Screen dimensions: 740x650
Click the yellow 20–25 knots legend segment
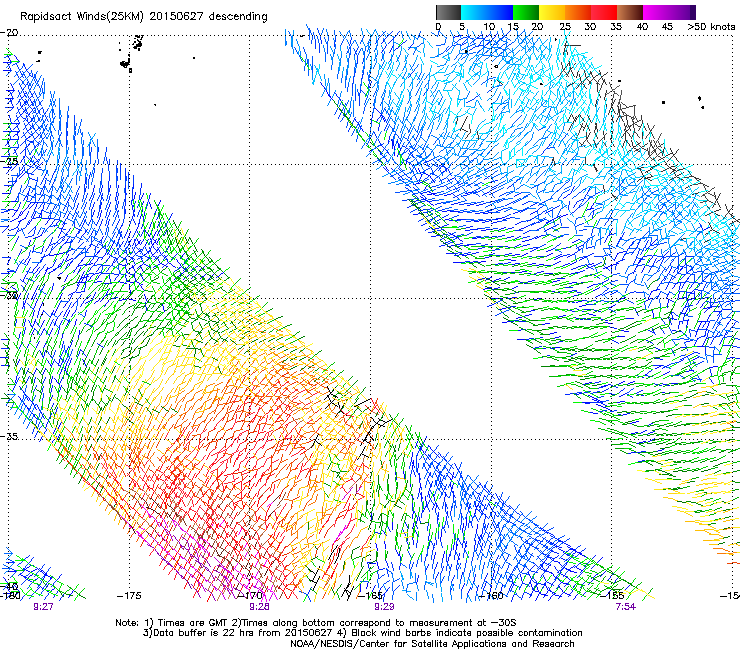(552, 12)
